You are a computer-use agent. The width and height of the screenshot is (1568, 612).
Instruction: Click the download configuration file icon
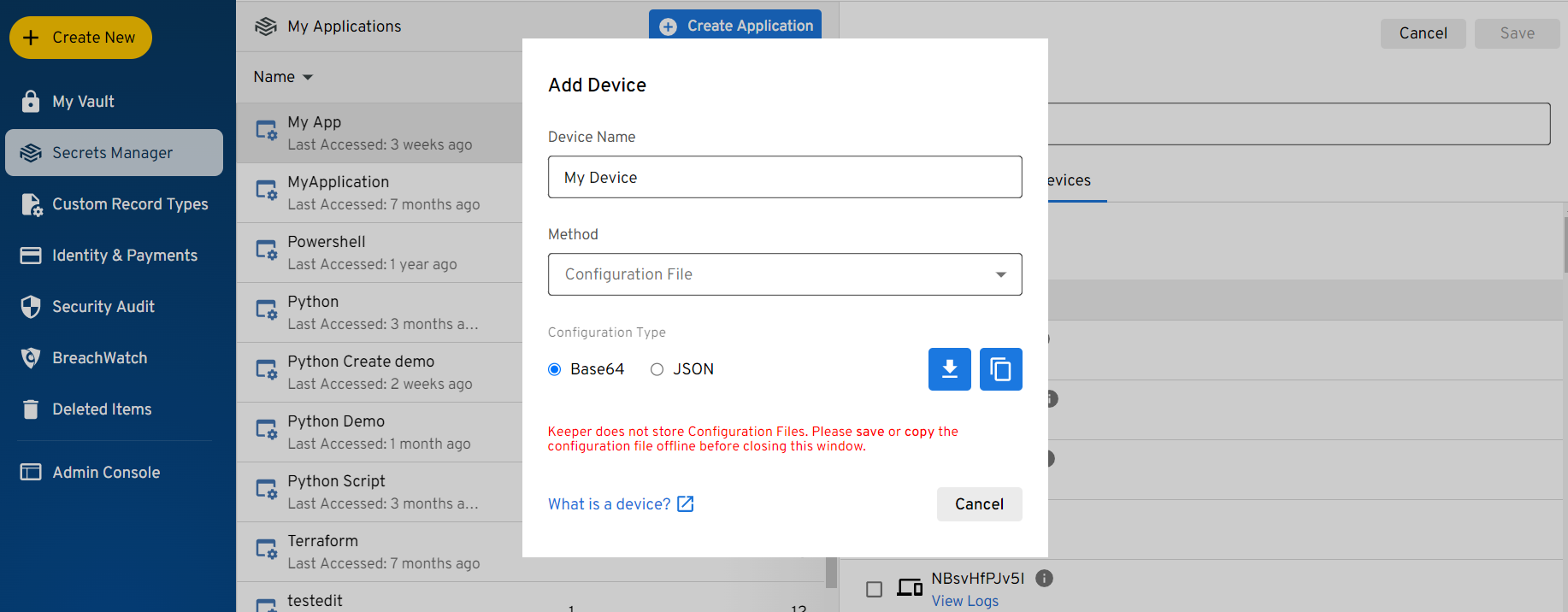(949, 369)
